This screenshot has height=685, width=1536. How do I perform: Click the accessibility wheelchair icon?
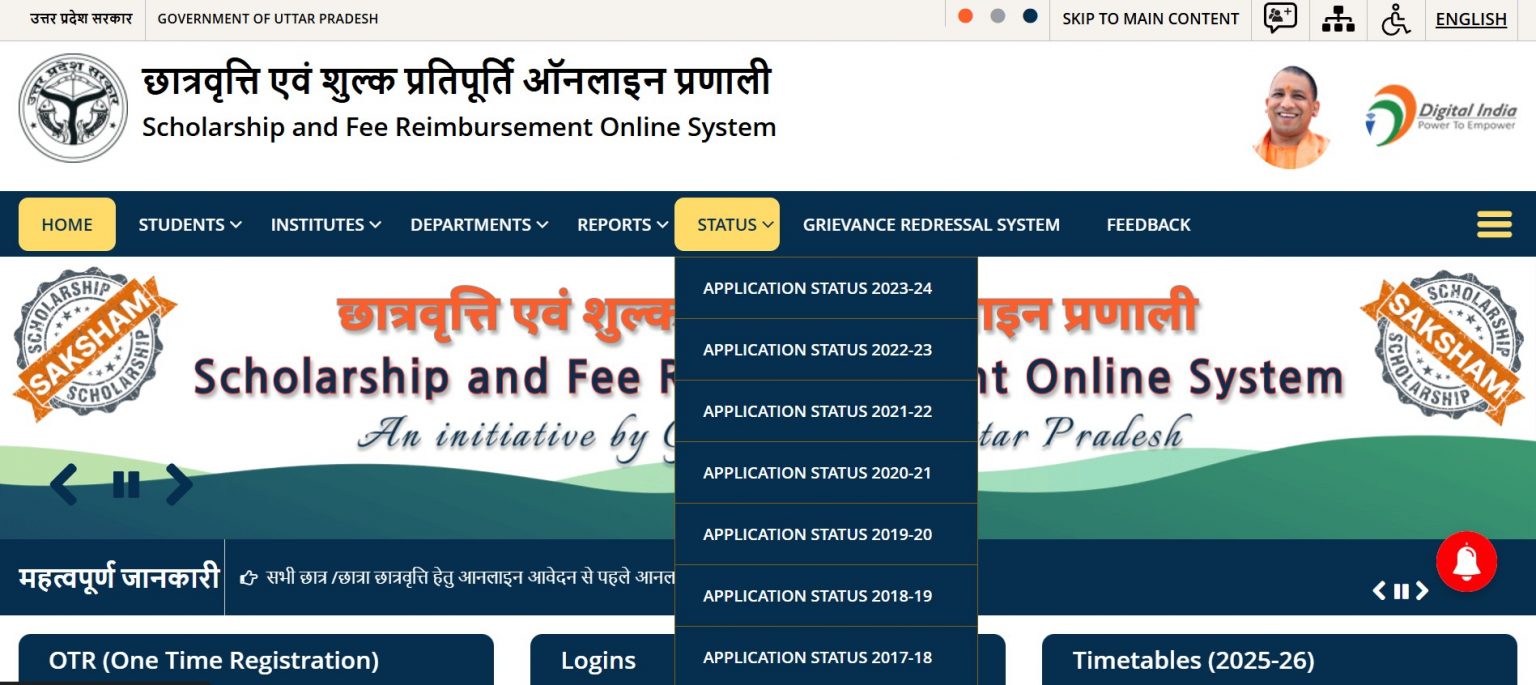point(1396,19)
